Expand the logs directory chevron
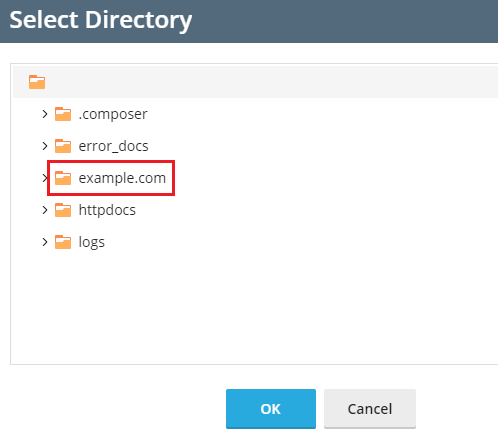498x445 pixels. click(x=45, y=242)
